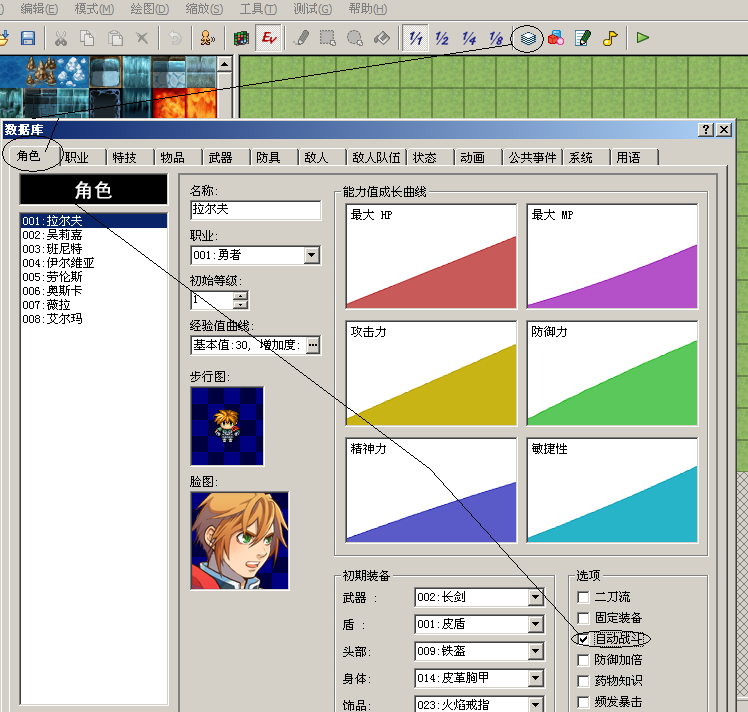This screenshot has height=712, width=748.
Task: Select the Flood fill bucket tool
Action: [x=382, y=38]
